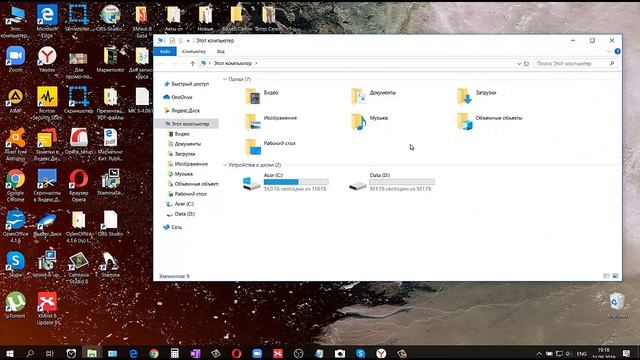Open OneNote from the taskbar
This screenshot has width=640, height=360.
click(196, 353)
